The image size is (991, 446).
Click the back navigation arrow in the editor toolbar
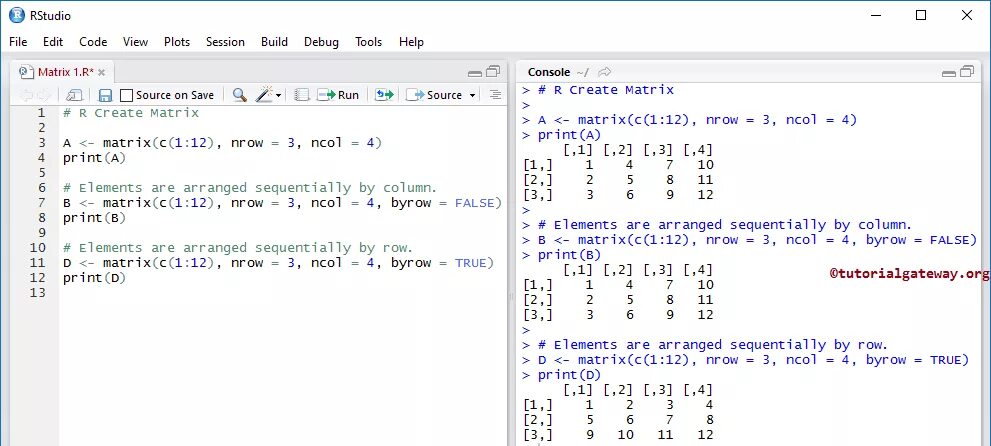pyautogui.click(x=26, y=95)
